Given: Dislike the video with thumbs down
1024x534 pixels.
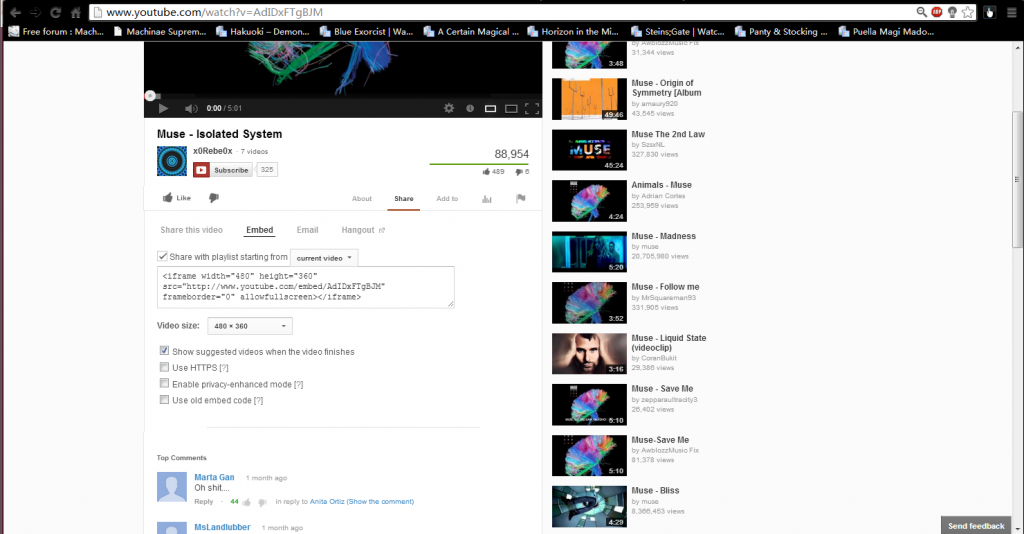Looking at the screenshot, I should [214, 198].
